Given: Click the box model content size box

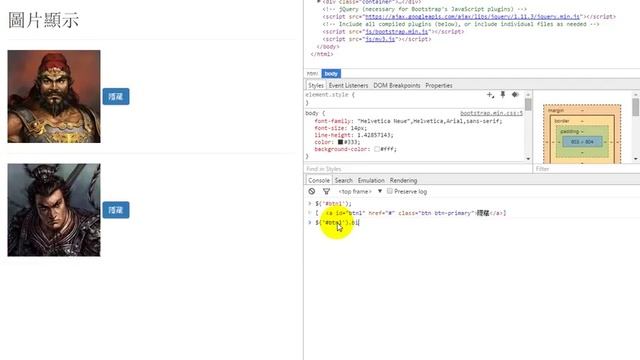Looking at the screenshot, I should (x=582, y=142).
